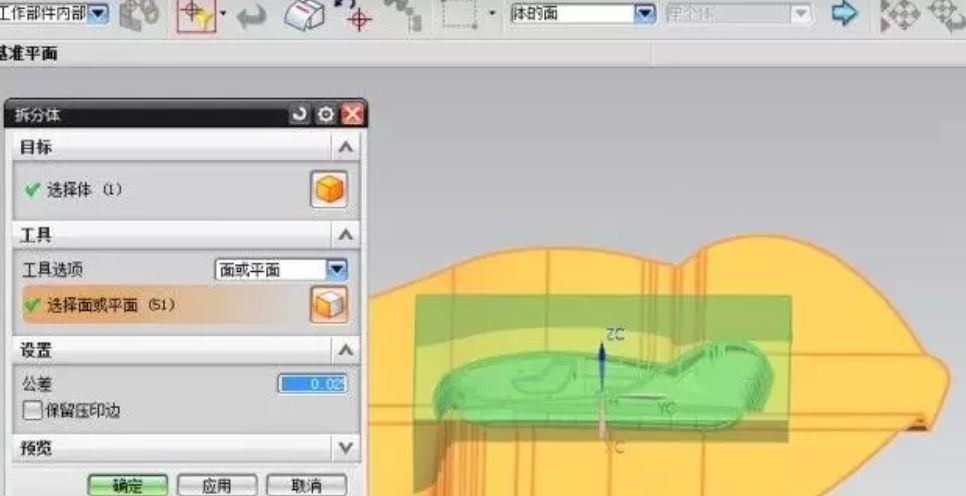Click the 选择体 (1) row label
966x496 pixels.
84,190
